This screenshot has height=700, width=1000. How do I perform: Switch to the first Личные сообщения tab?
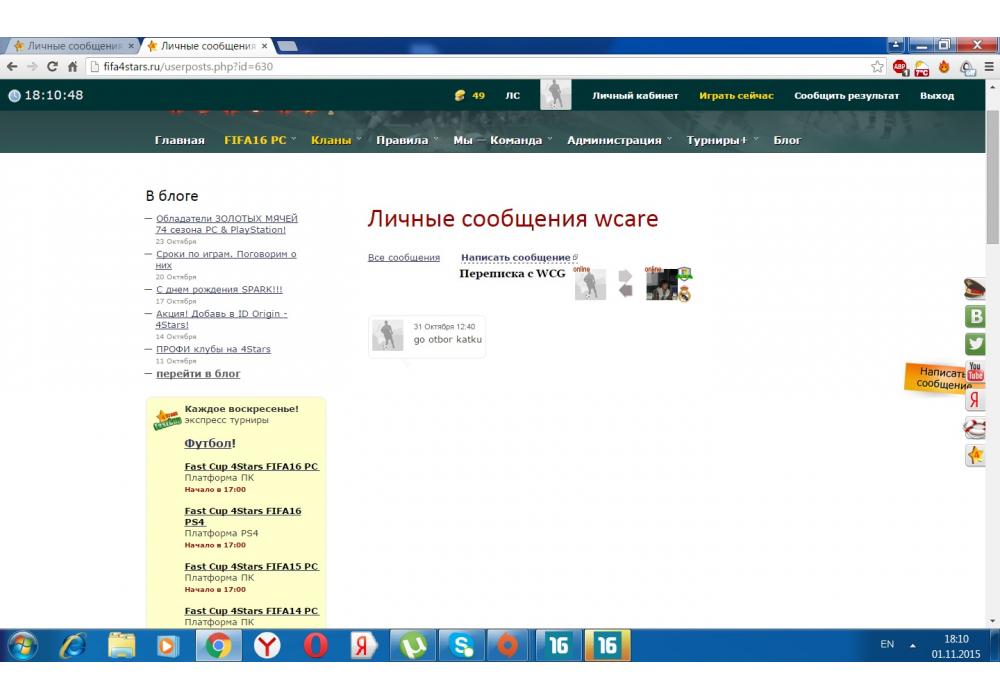tap(68, 46)
